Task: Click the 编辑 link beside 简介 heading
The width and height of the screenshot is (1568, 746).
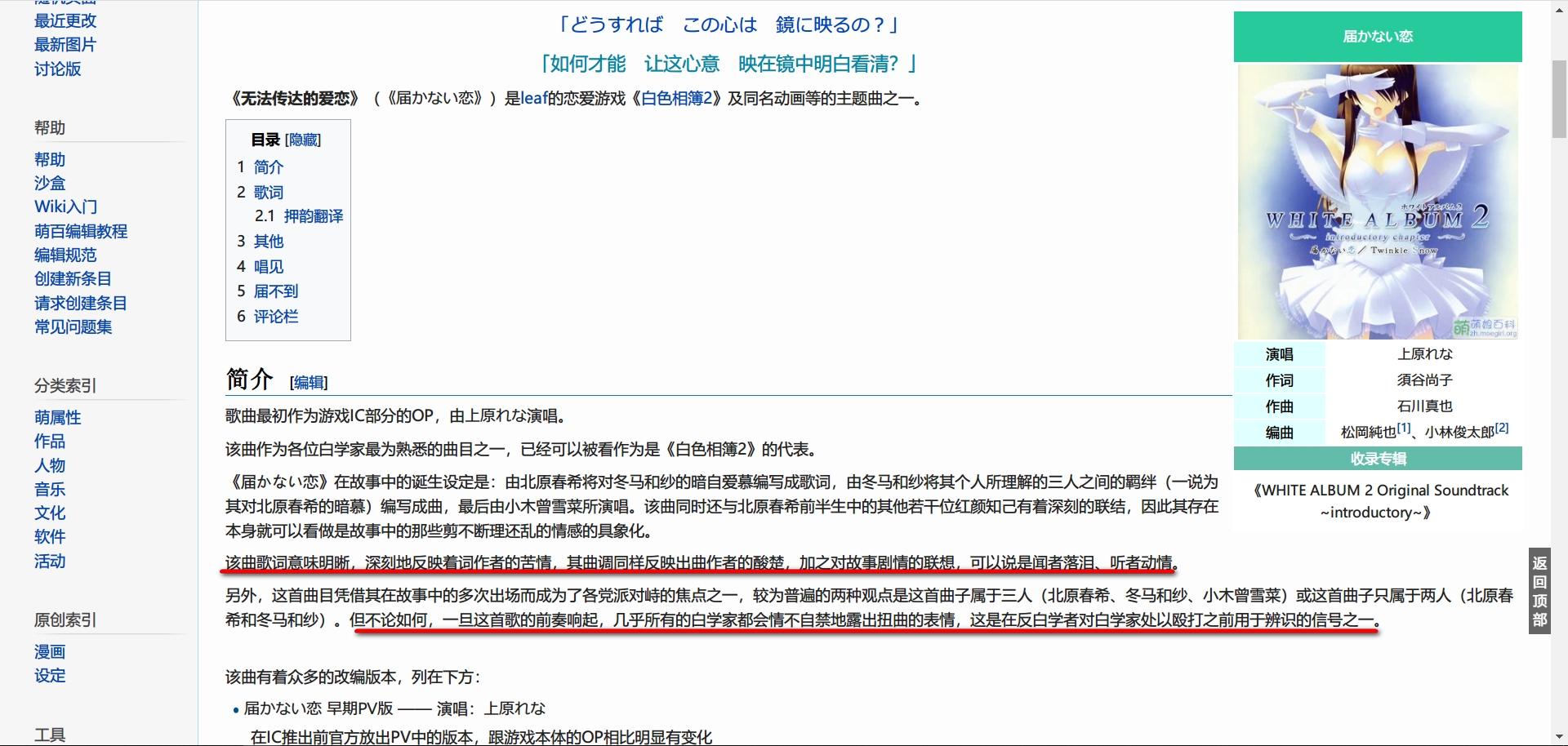Action: click(309, 383)
